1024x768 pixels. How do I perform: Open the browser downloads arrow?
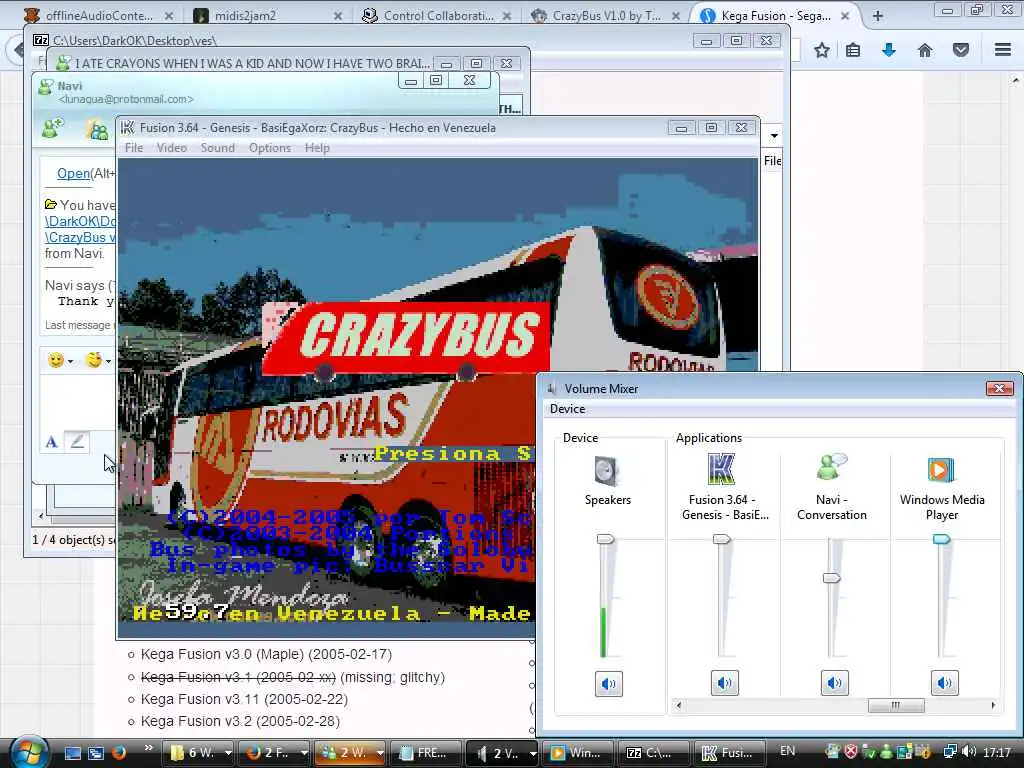coord(888,50)
